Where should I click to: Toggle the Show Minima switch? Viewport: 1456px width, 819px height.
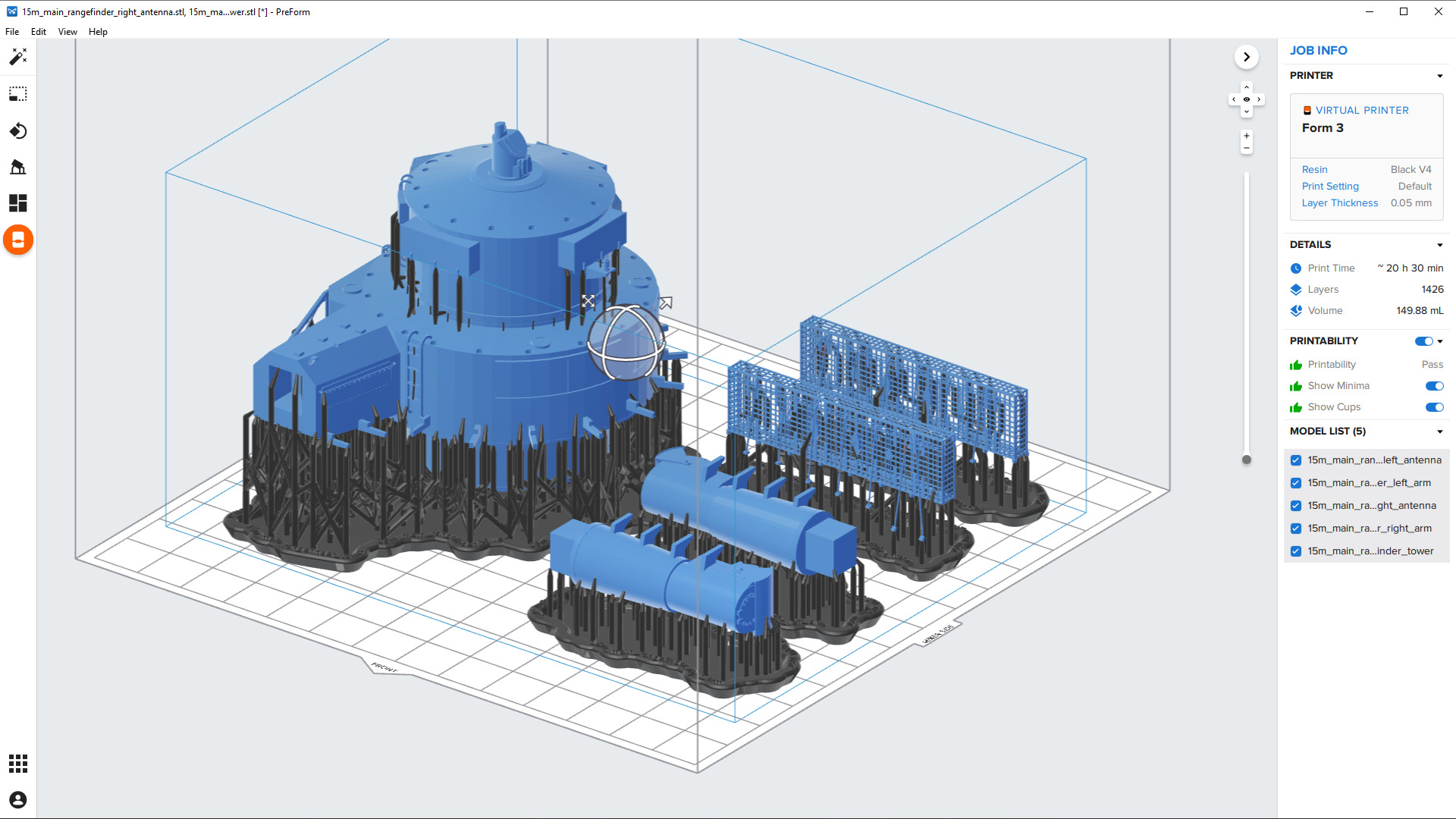pos(1434,386)
